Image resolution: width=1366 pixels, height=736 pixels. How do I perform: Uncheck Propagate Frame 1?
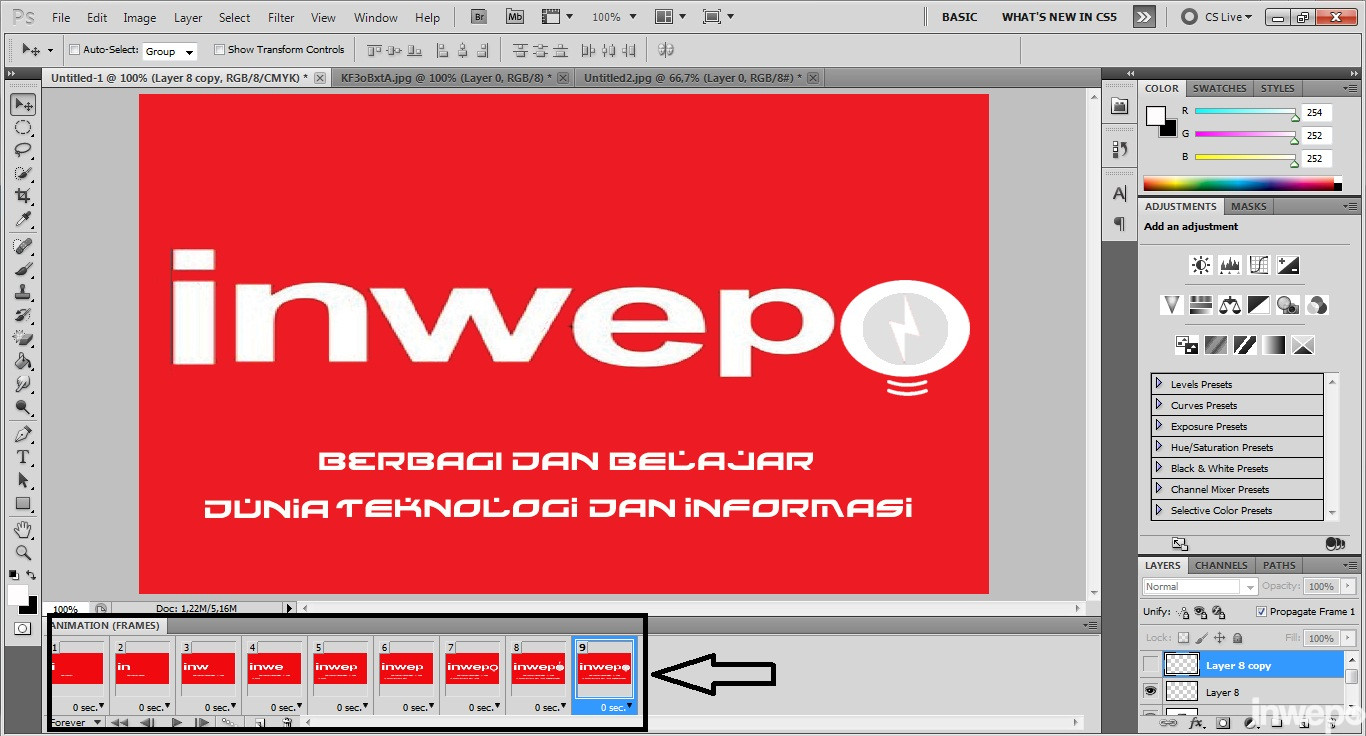click(x=1262, y=611)
